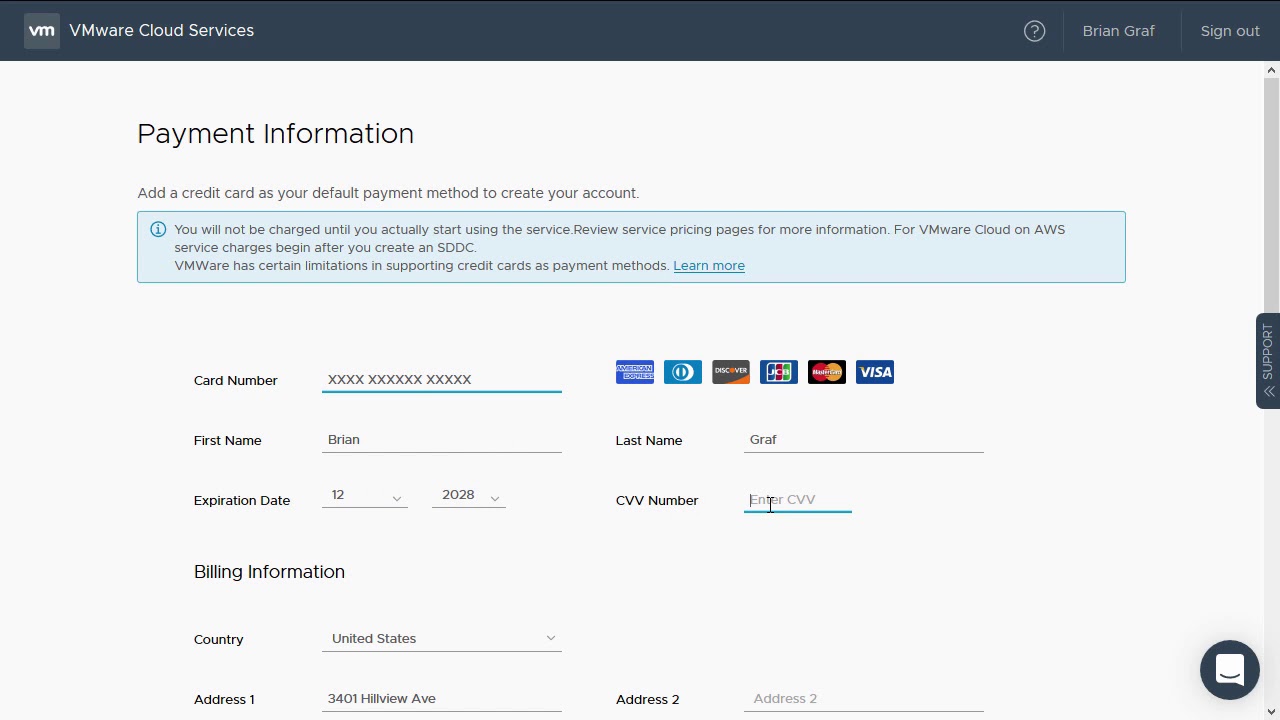Open the expiration month dropdown
1280x720 pixels.
[x=365, y=496]
